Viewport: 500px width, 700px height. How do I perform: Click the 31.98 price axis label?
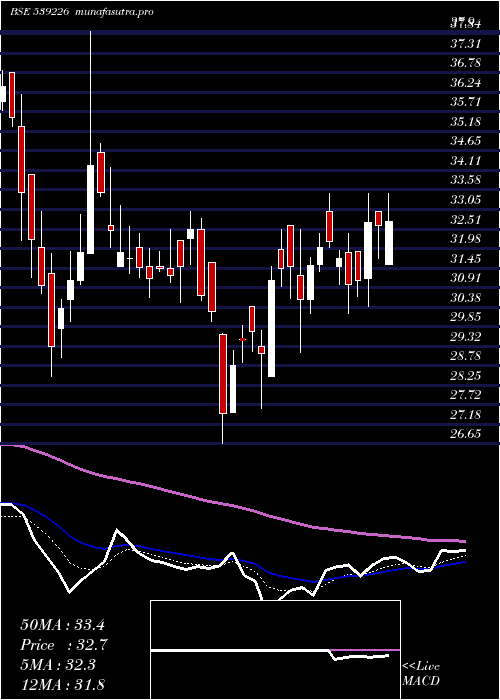(466, 239)
